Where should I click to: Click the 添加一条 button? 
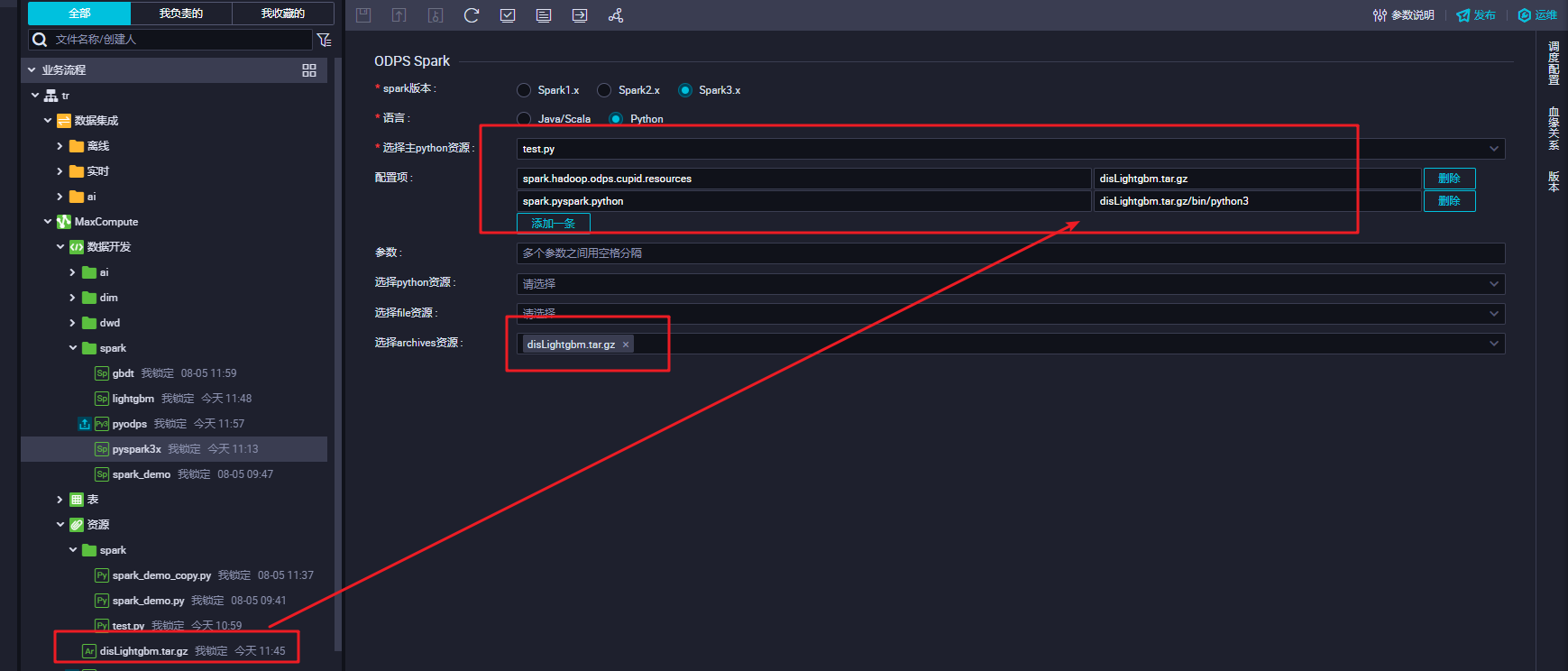[554, 224]
